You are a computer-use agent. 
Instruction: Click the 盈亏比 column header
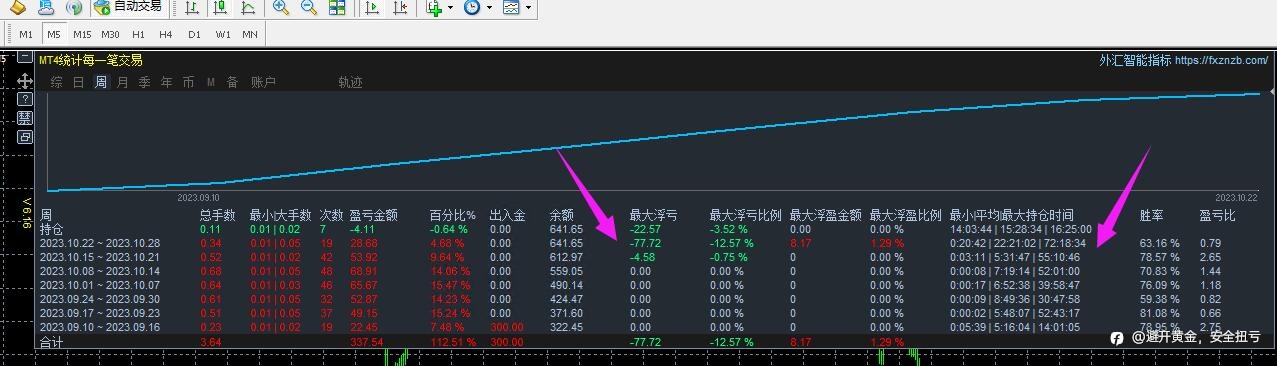[x=1218, y=215]
